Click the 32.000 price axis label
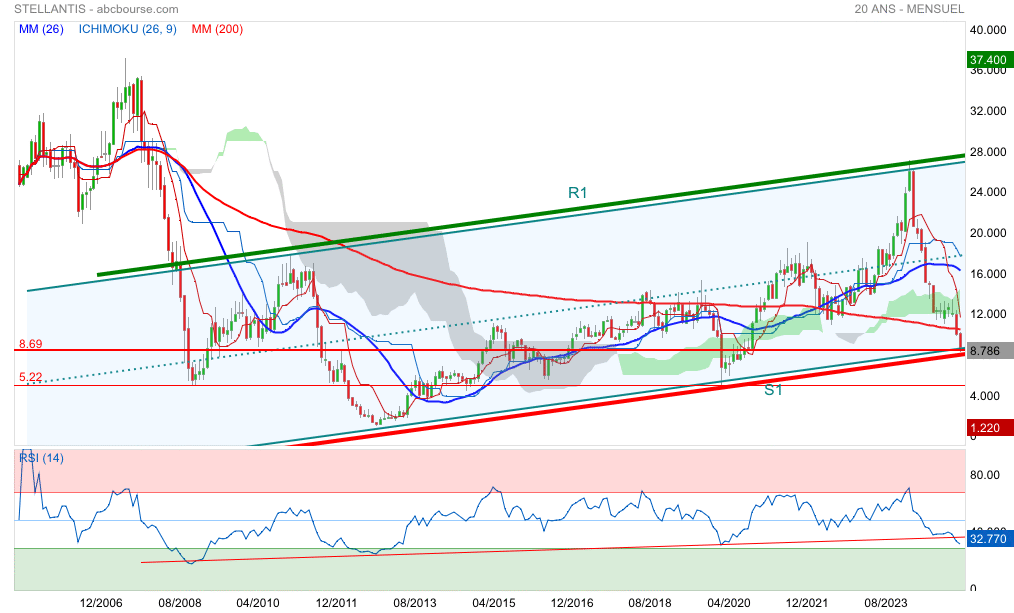Screen dimensions: 1014x613 988,111
